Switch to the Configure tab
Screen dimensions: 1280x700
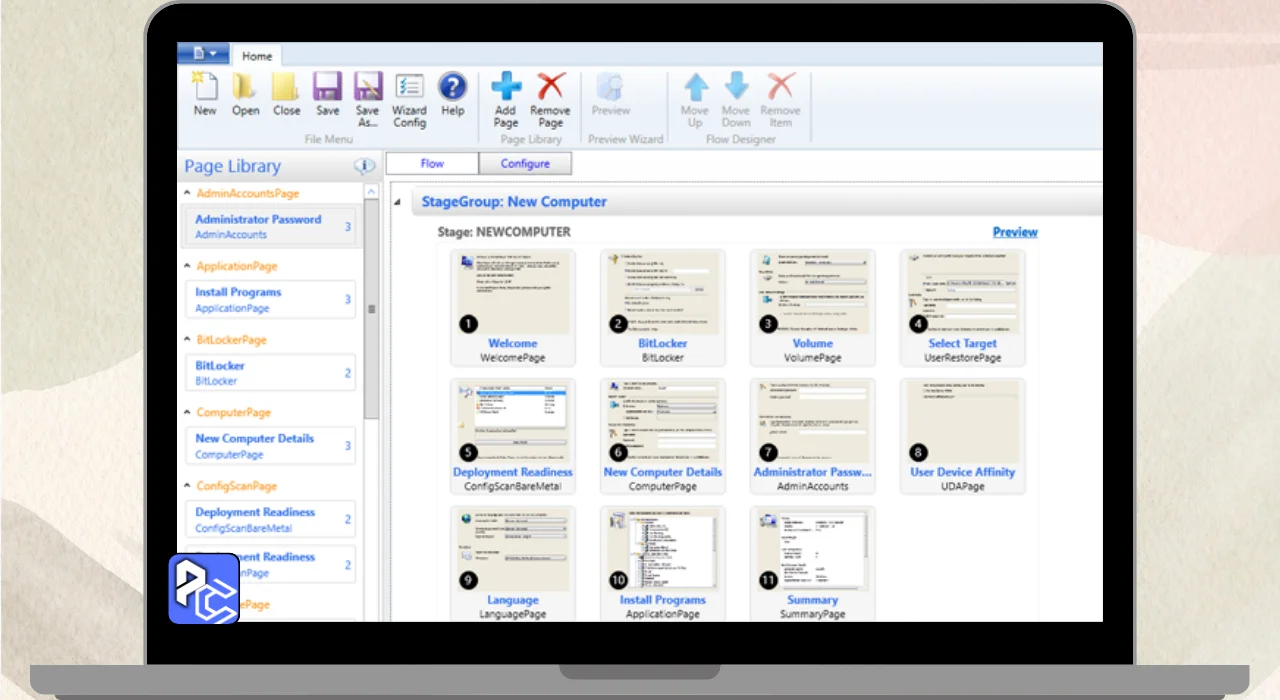click(x=525, y=164)
